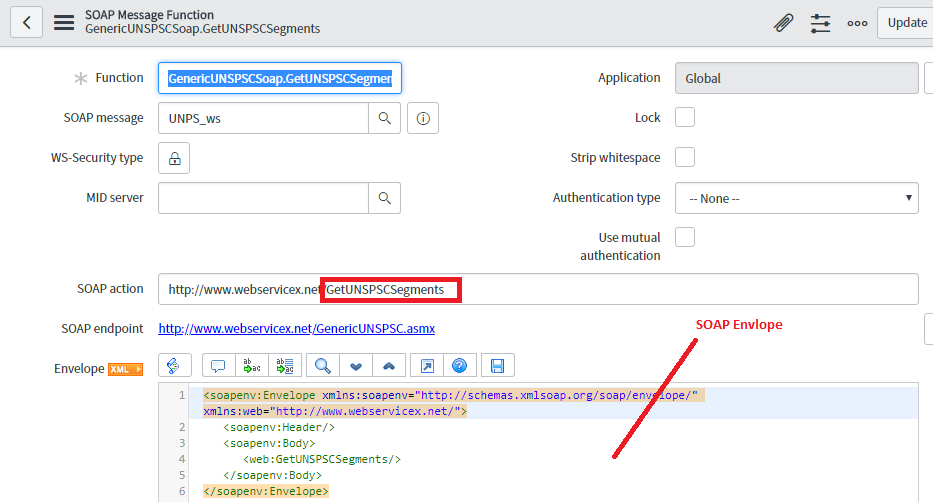This screenshot has height=502, width=933.
Task: Click the editor search magnifier icon
Action: pyautogui.click(x=322, y=366)
